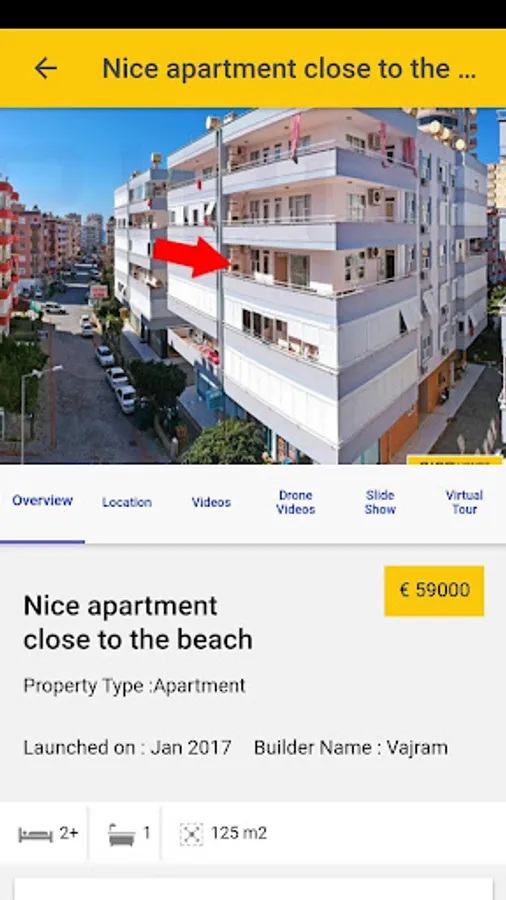This screenshot has width=506, height=900.
Task: Tap the 125 m2 area label
Action: 239,833
